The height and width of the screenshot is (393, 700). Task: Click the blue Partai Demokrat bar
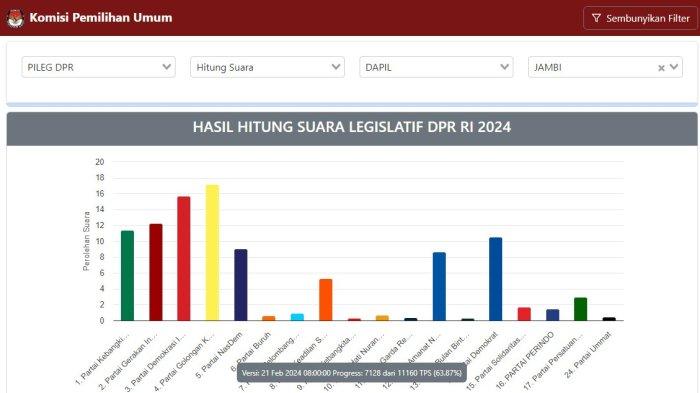(496, 279)
